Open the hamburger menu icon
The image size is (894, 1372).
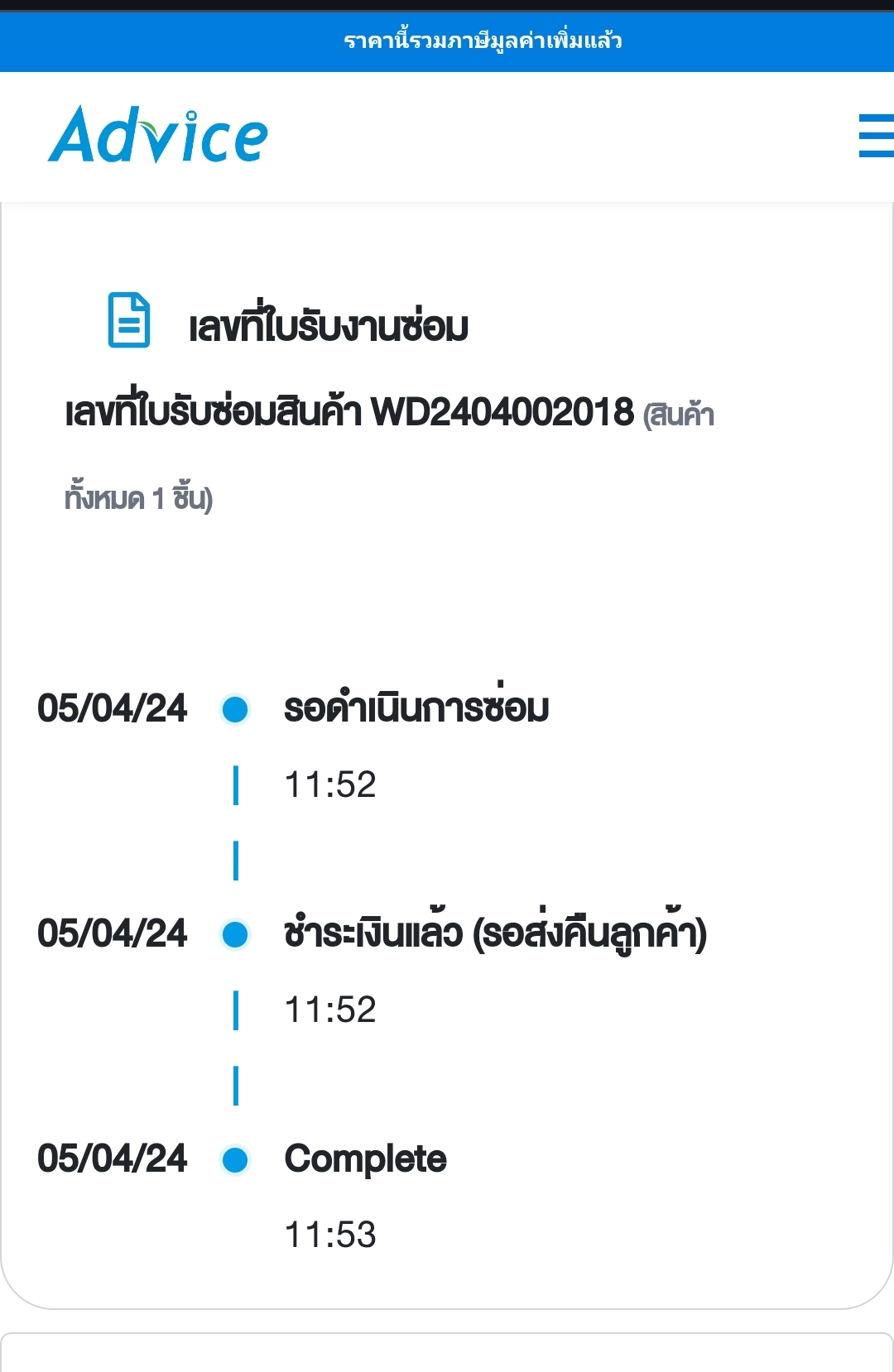coord(876,136)
